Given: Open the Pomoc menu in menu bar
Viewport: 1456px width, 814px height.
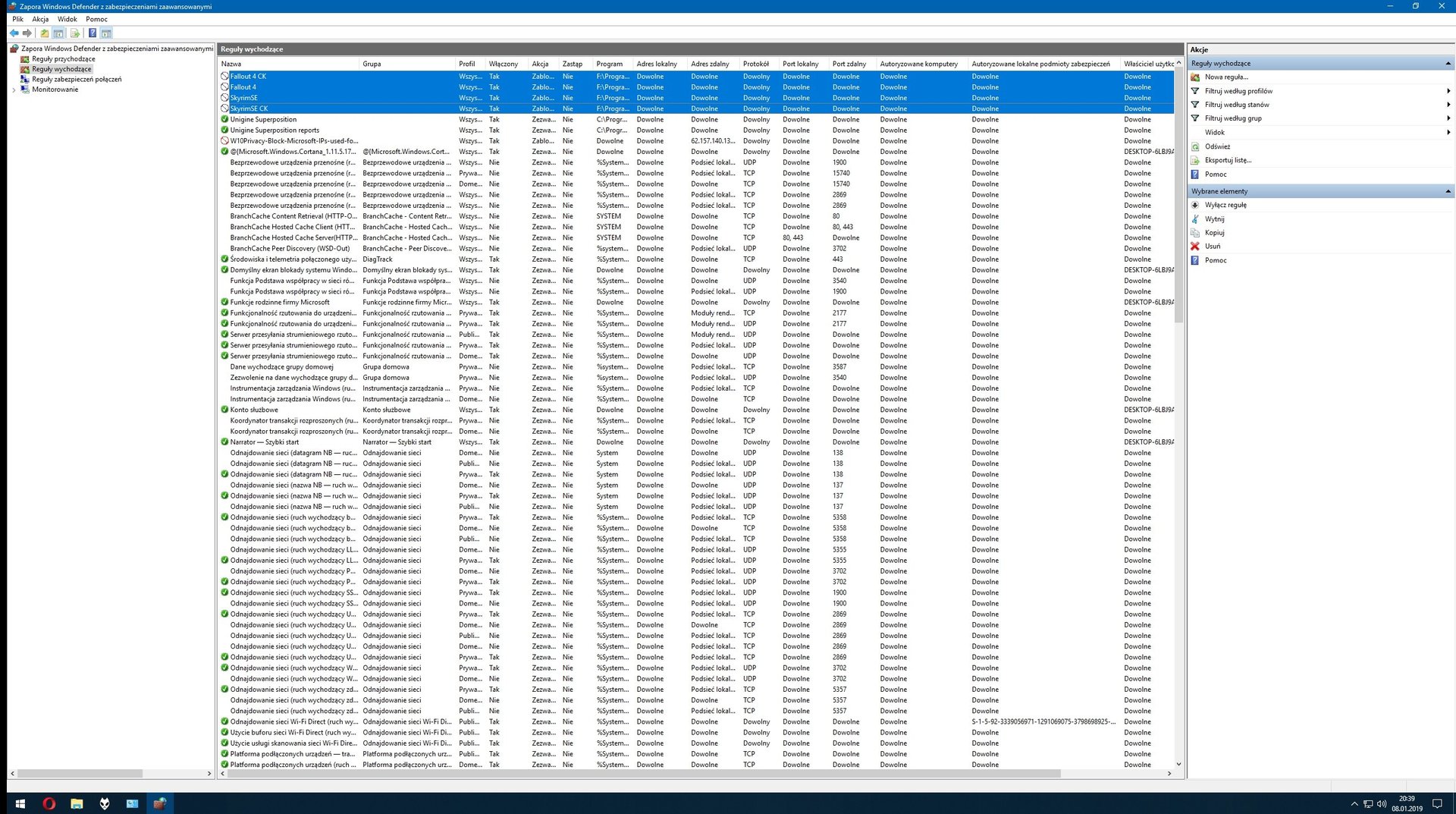Looking at the screenshot, I should (96, 19).
